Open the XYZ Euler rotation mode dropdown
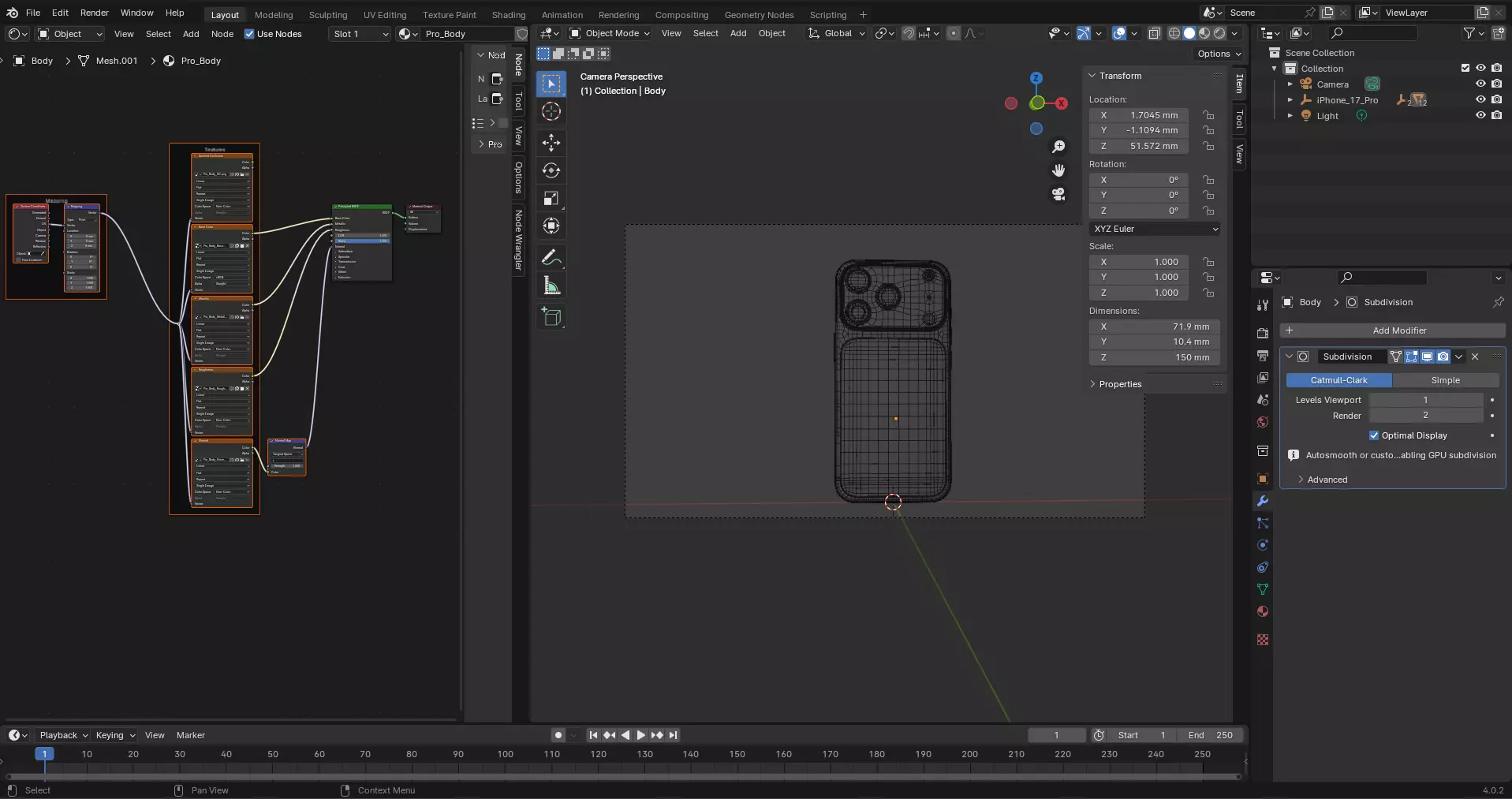Image resolution: width=1512 pixels, height=799 pixels. (1155, 229)
